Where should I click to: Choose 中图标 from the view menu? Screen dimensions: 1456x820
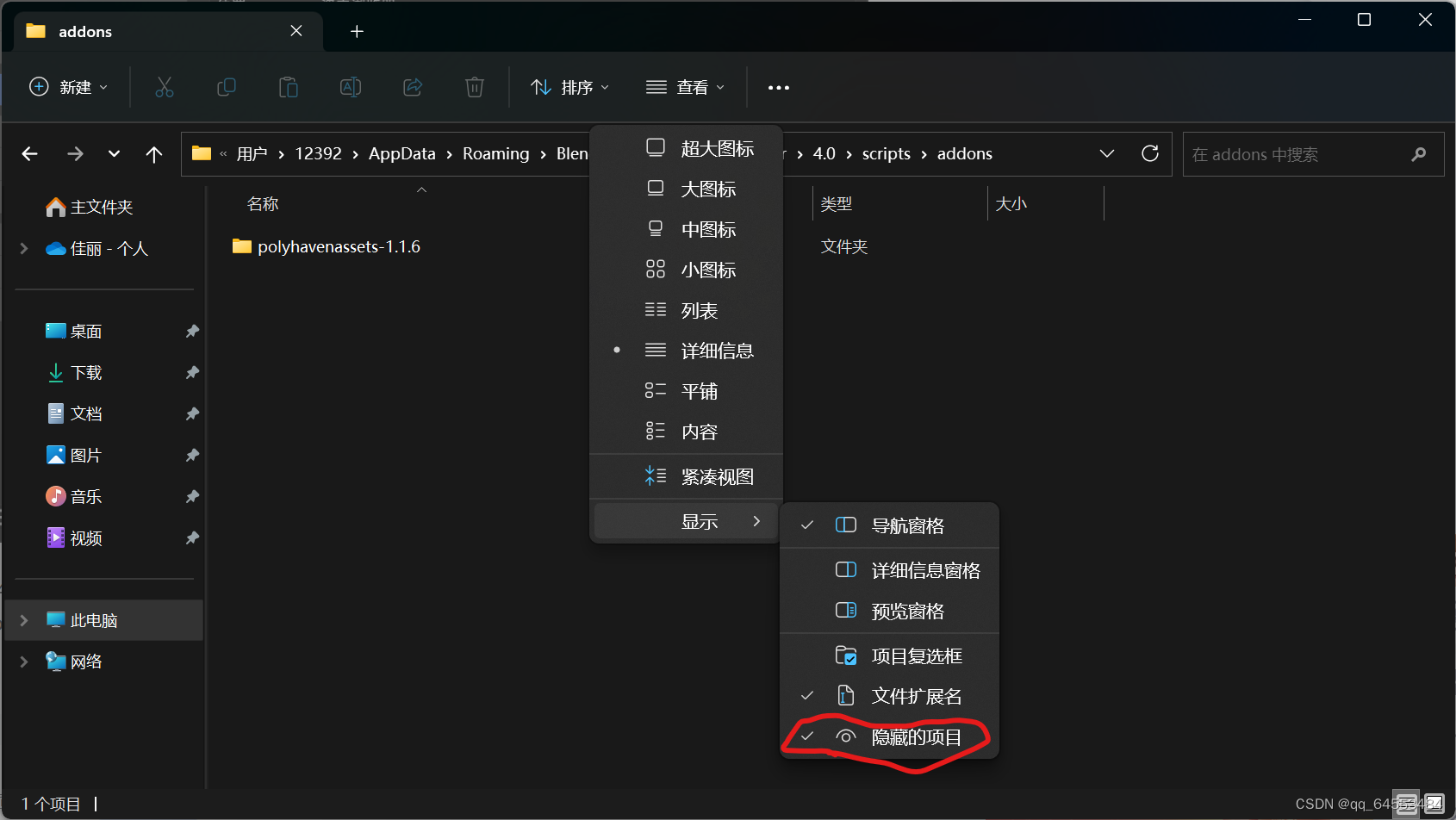pyautogui.click(x=687, y=229)
